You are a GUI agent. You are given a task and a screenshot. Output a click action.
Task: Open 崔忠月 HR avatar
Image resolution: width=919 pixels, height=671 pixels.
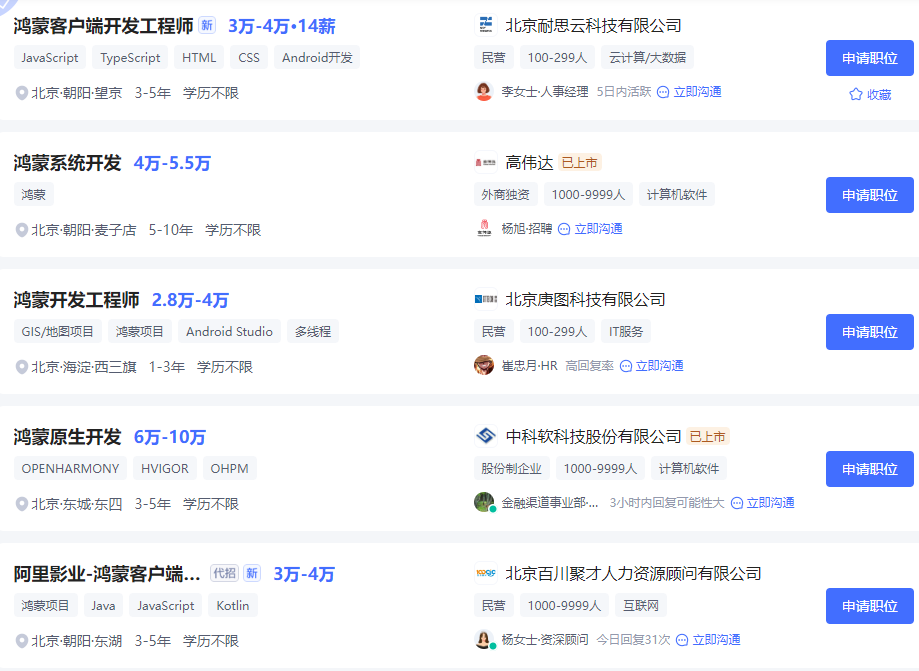click(x=484, y=366)
